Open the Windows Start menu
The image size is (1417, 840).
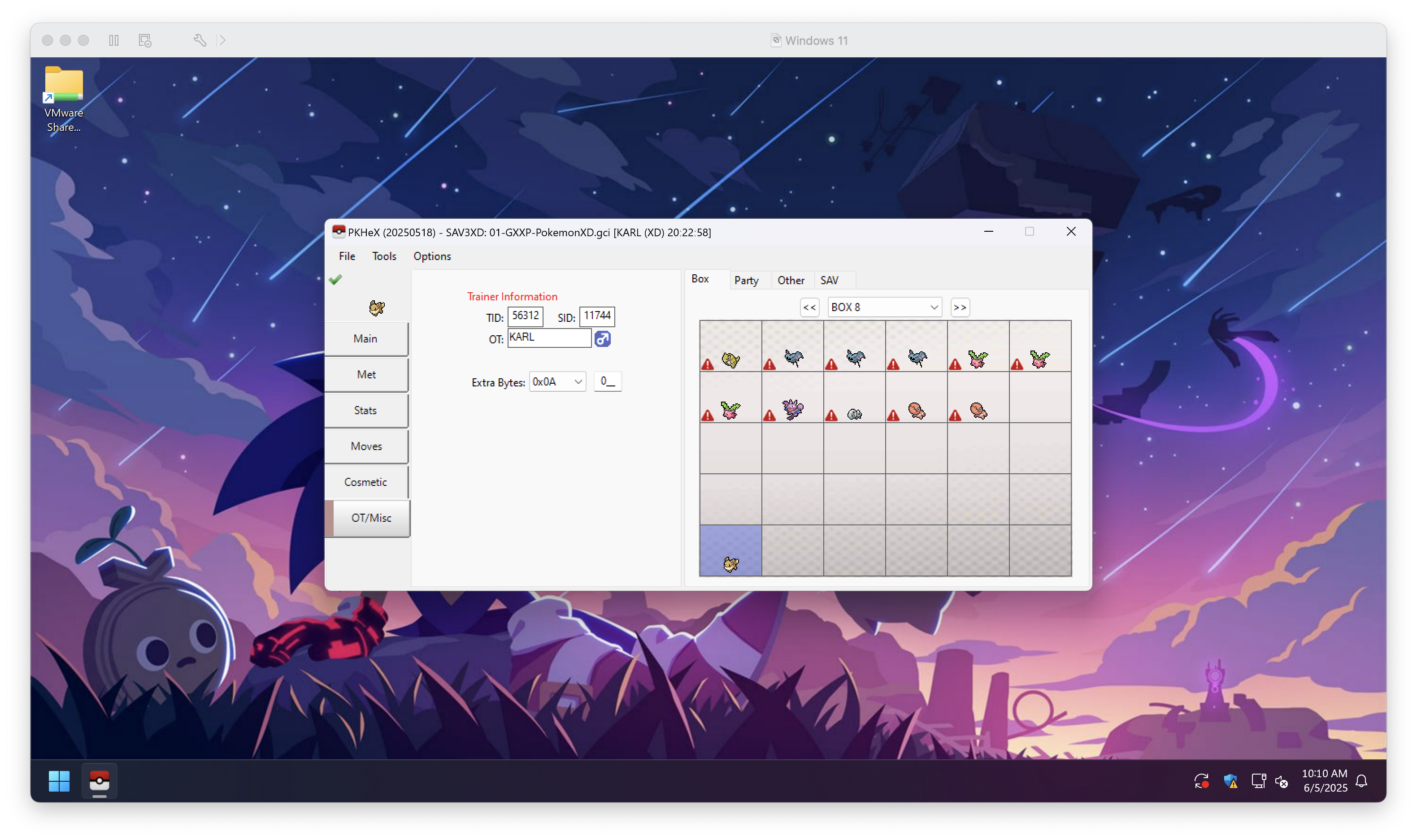coord(59,781)
